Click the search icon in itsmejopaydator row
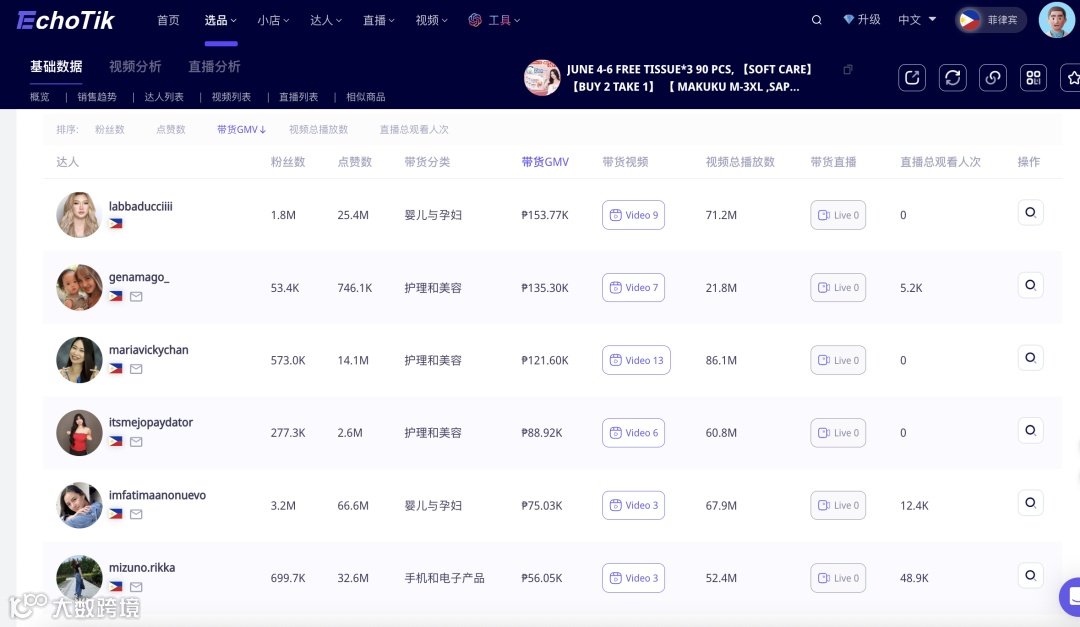Image resolution: width=1080 pixels, height=627 pixels. pyautogui.click(x=1030, y=431)
